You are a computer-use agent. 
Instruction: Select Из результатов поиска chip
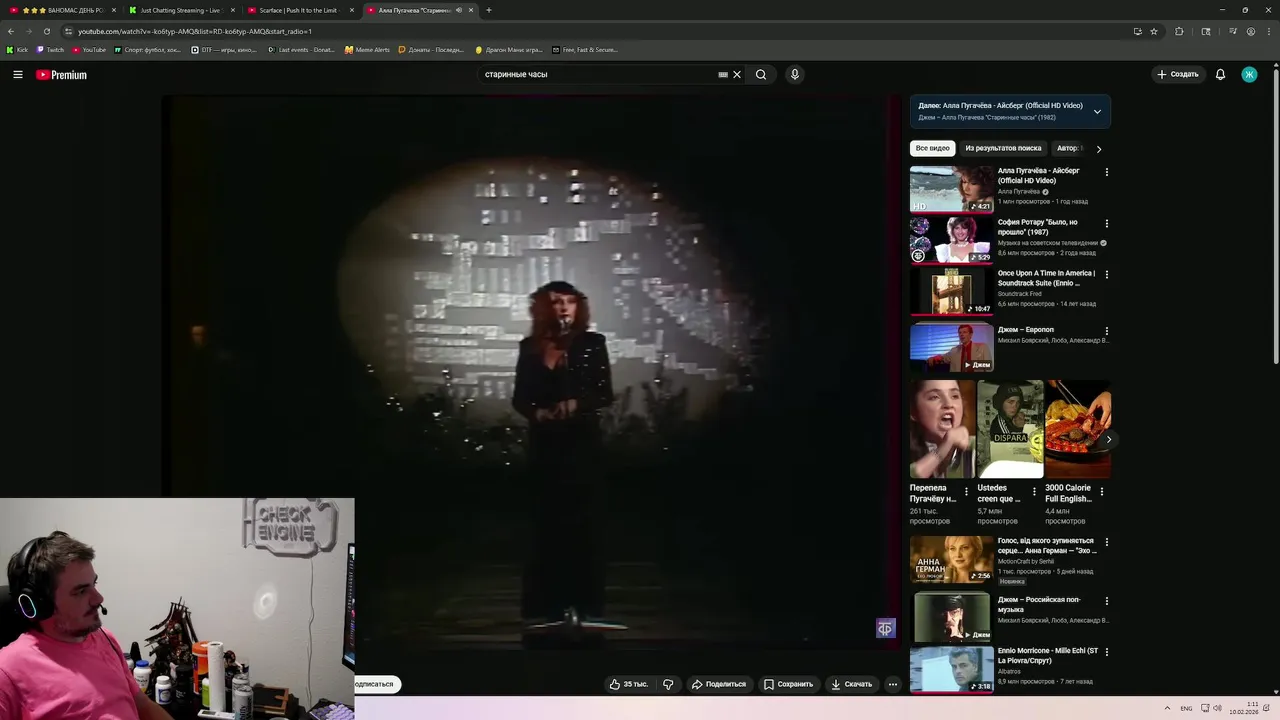[x=1003, y=148]
